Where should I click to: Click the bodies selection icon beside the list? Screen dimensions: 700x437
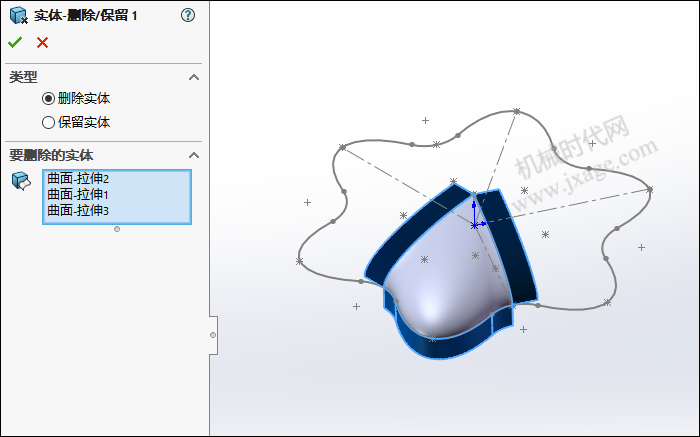[x=21, y=181]
